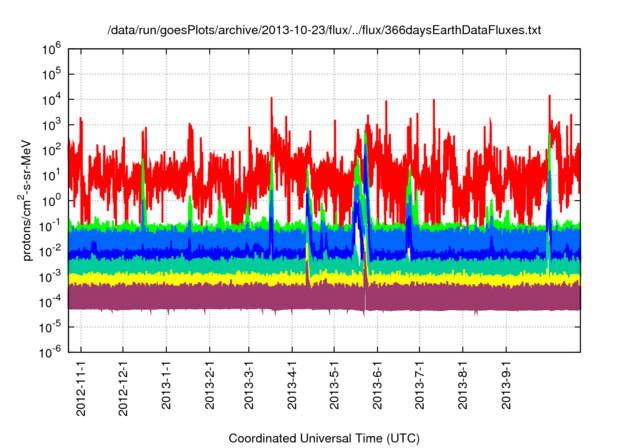Click the 2012-11-1 date label
This screenshot has height=448, width=640.
click(x=81, y=388)
